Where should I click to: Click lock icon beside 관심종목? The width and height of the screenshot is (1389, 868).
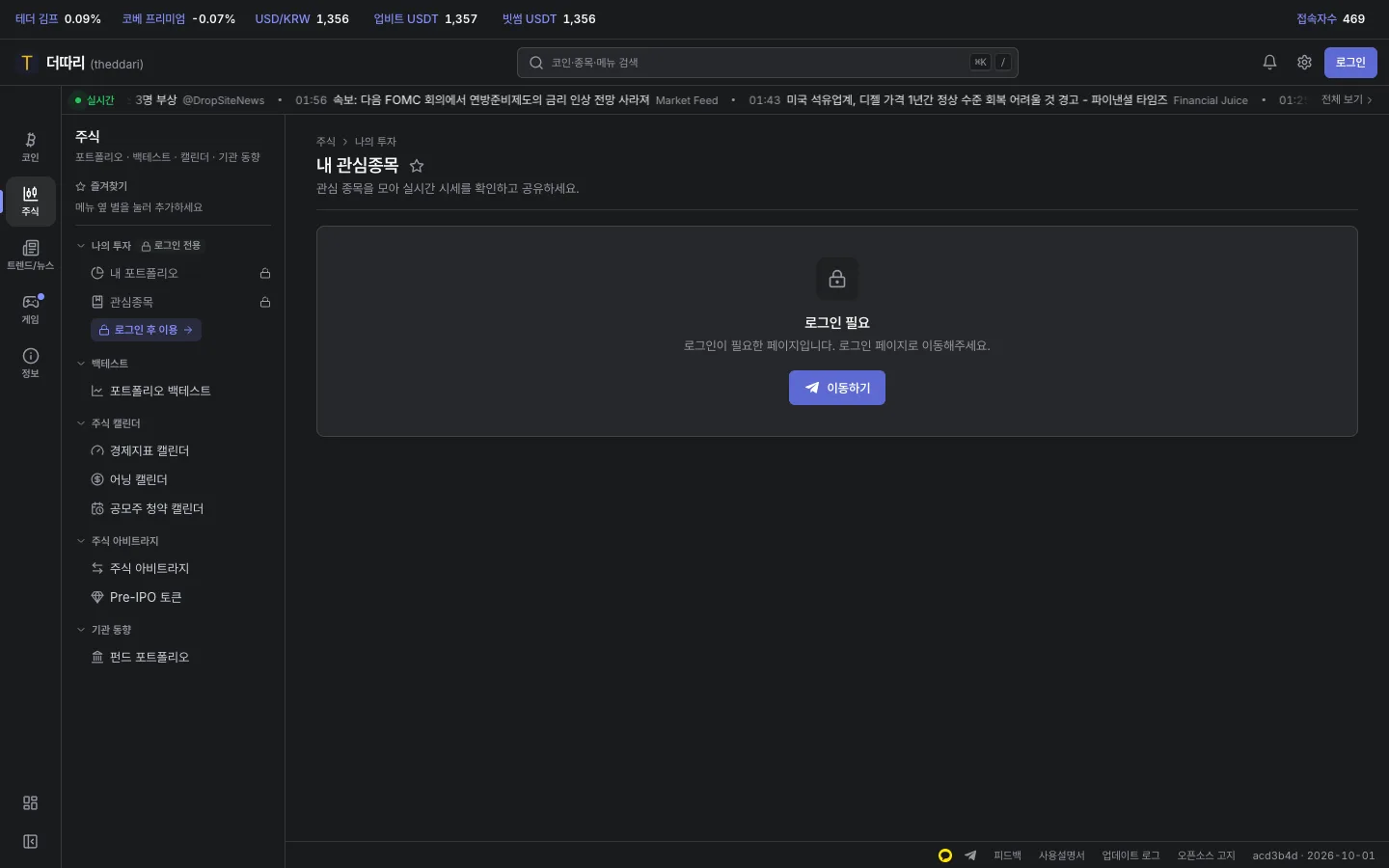tap(265, 303)
